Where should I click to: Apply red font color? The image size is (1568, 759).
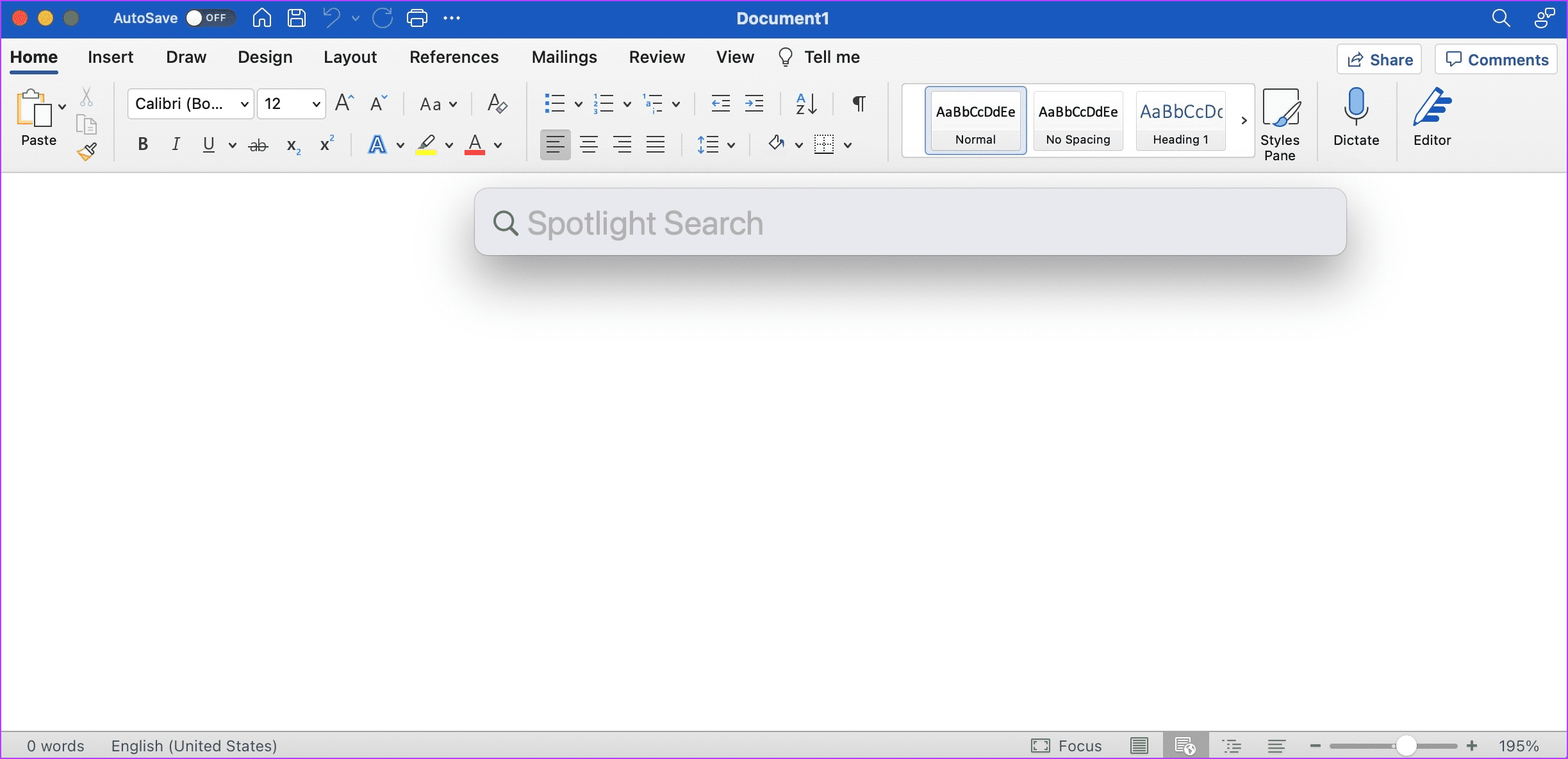[475, 144]
